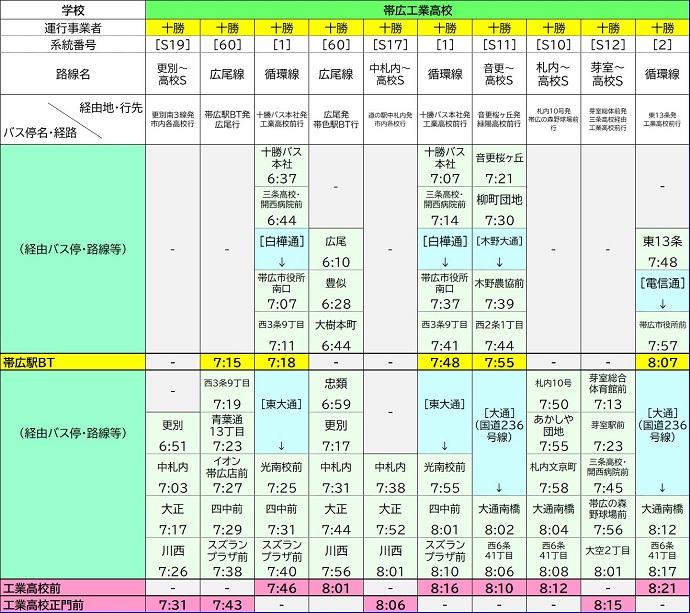The width and height of the screenshot is (690, 613).
Task: Select 8:16 in the 工業高校前 row
Action: coord(445,588)
